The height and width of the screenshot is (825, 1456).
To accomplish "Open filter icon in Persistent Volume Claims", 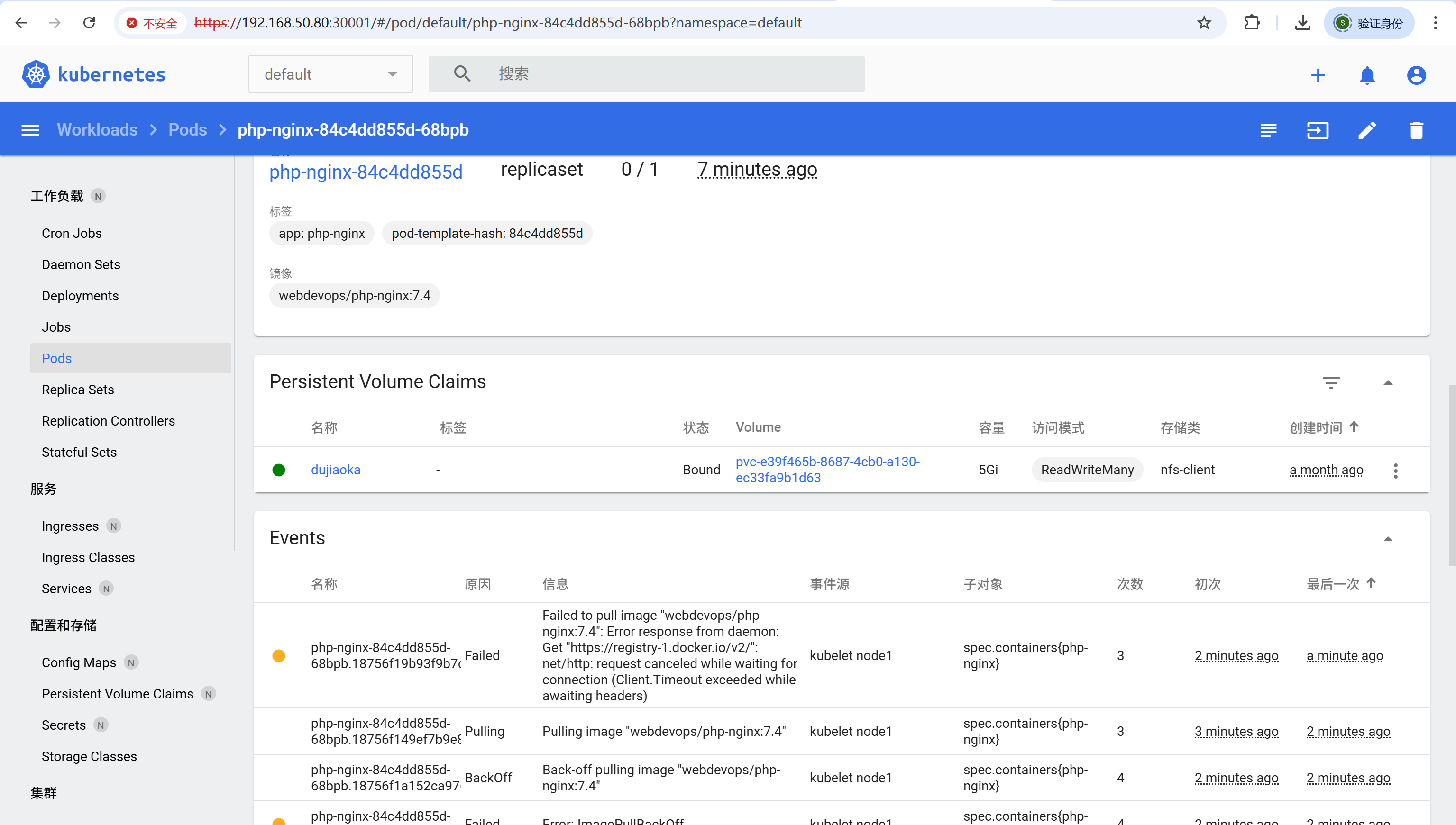I will point(1331,382).
